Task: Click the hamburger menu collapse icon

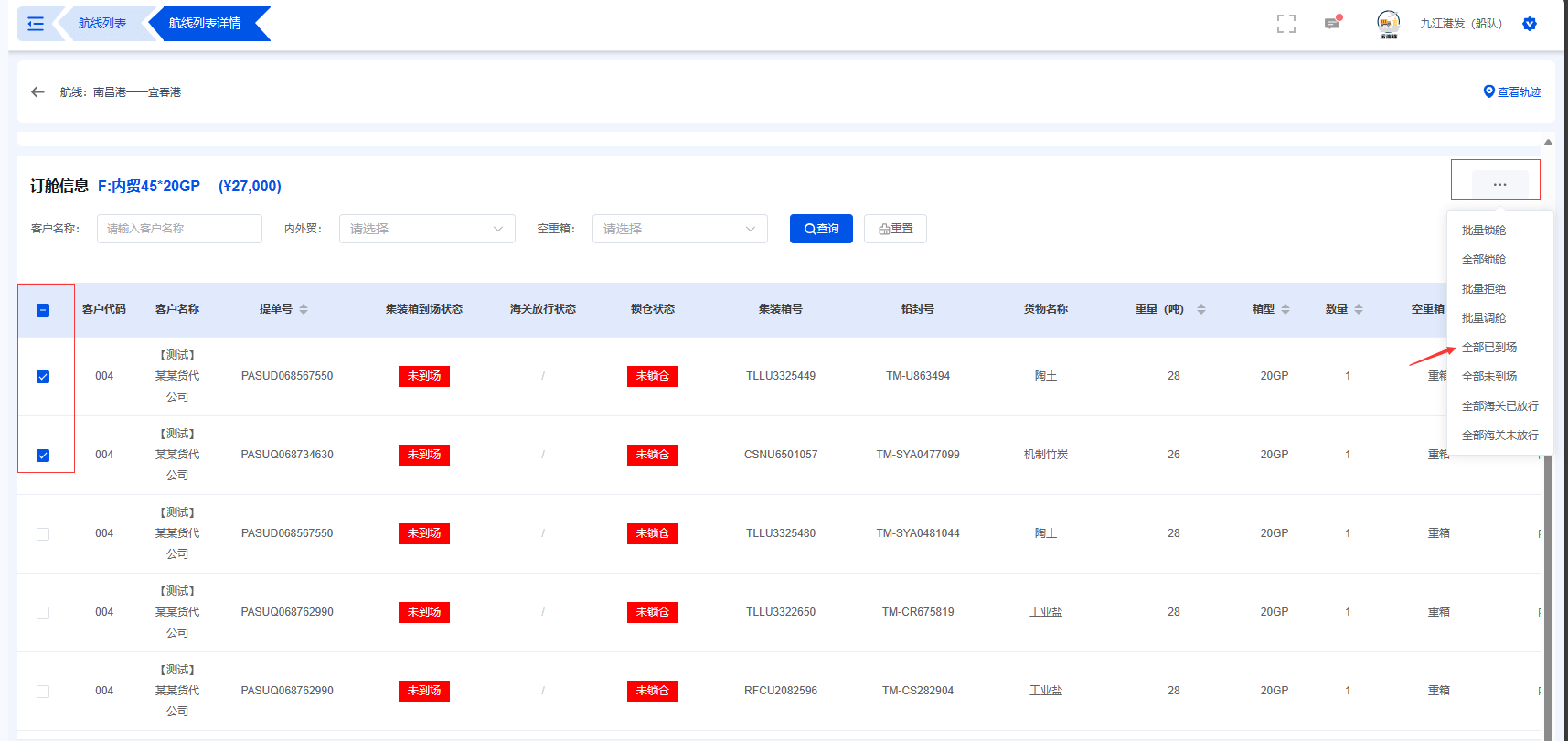Action: click(x=36, y=24)
